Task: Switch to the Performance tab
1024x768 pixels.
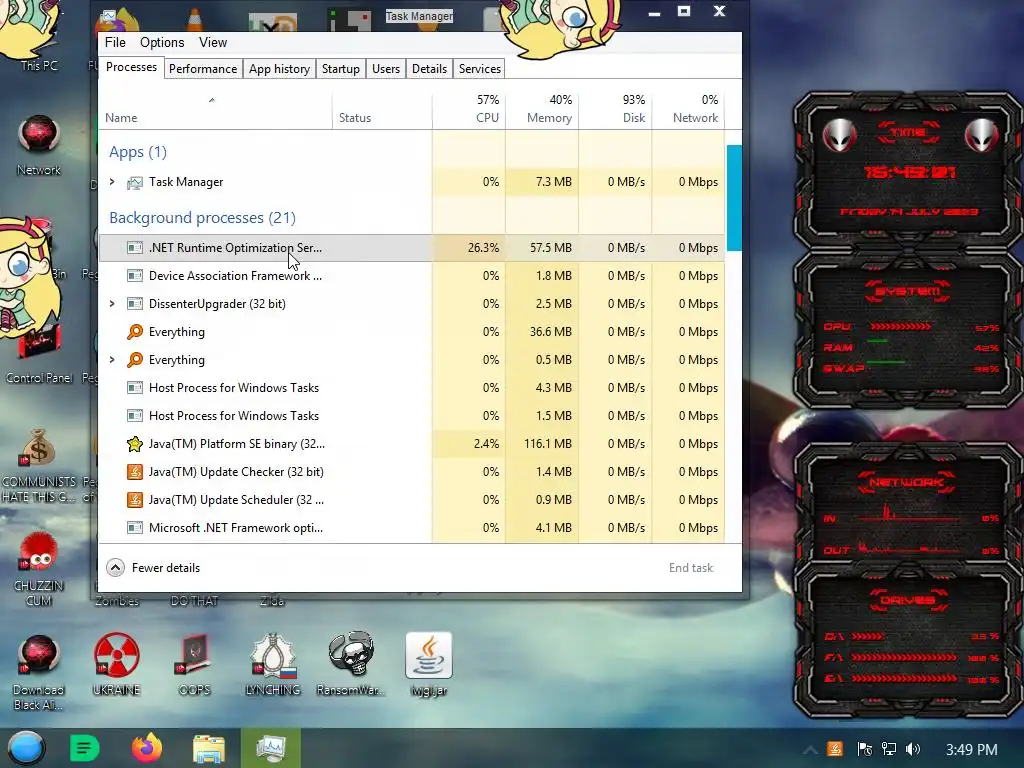Action: 202,69
